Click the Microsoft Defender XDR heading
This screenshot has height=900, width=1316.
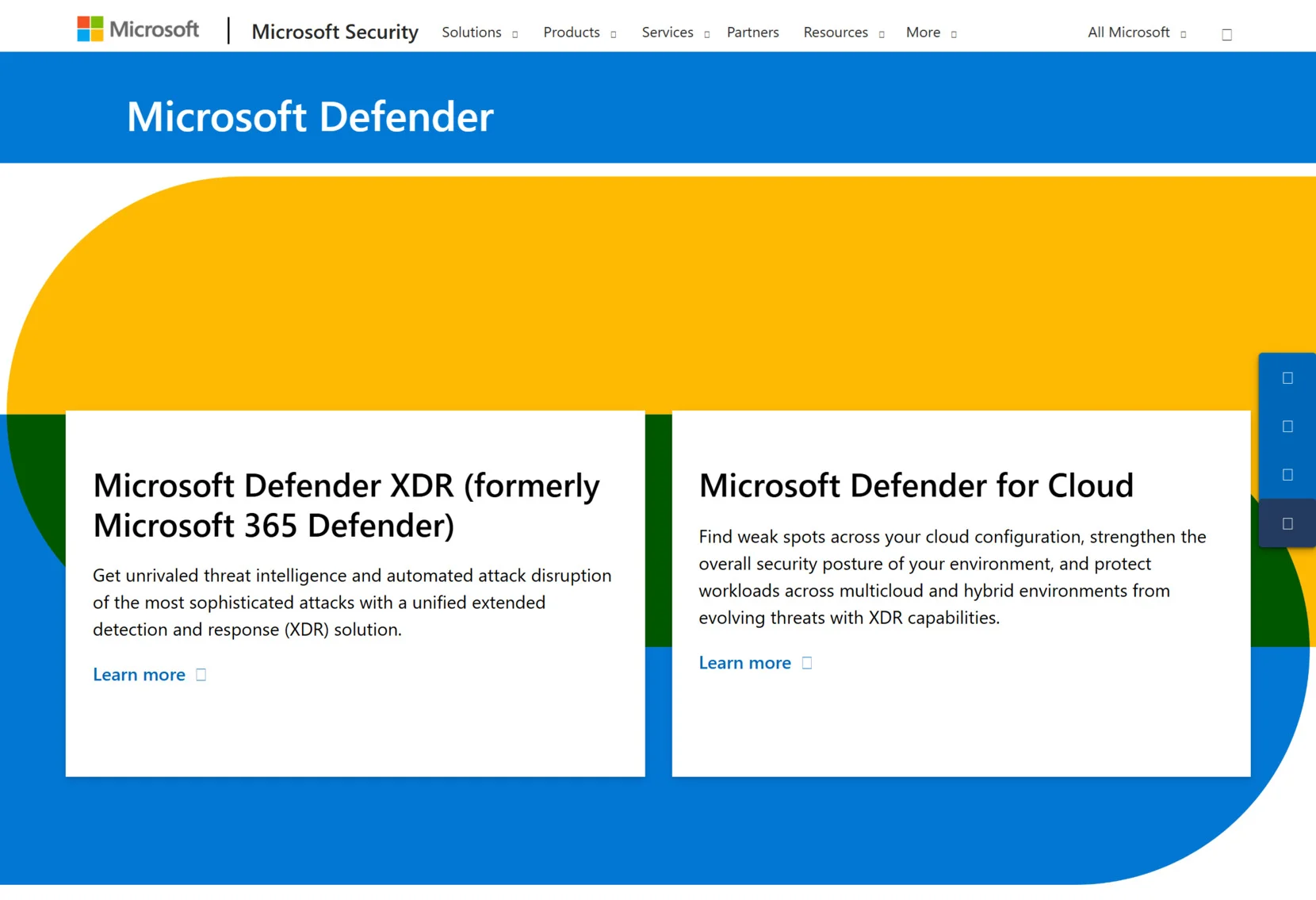pos(346,505)
